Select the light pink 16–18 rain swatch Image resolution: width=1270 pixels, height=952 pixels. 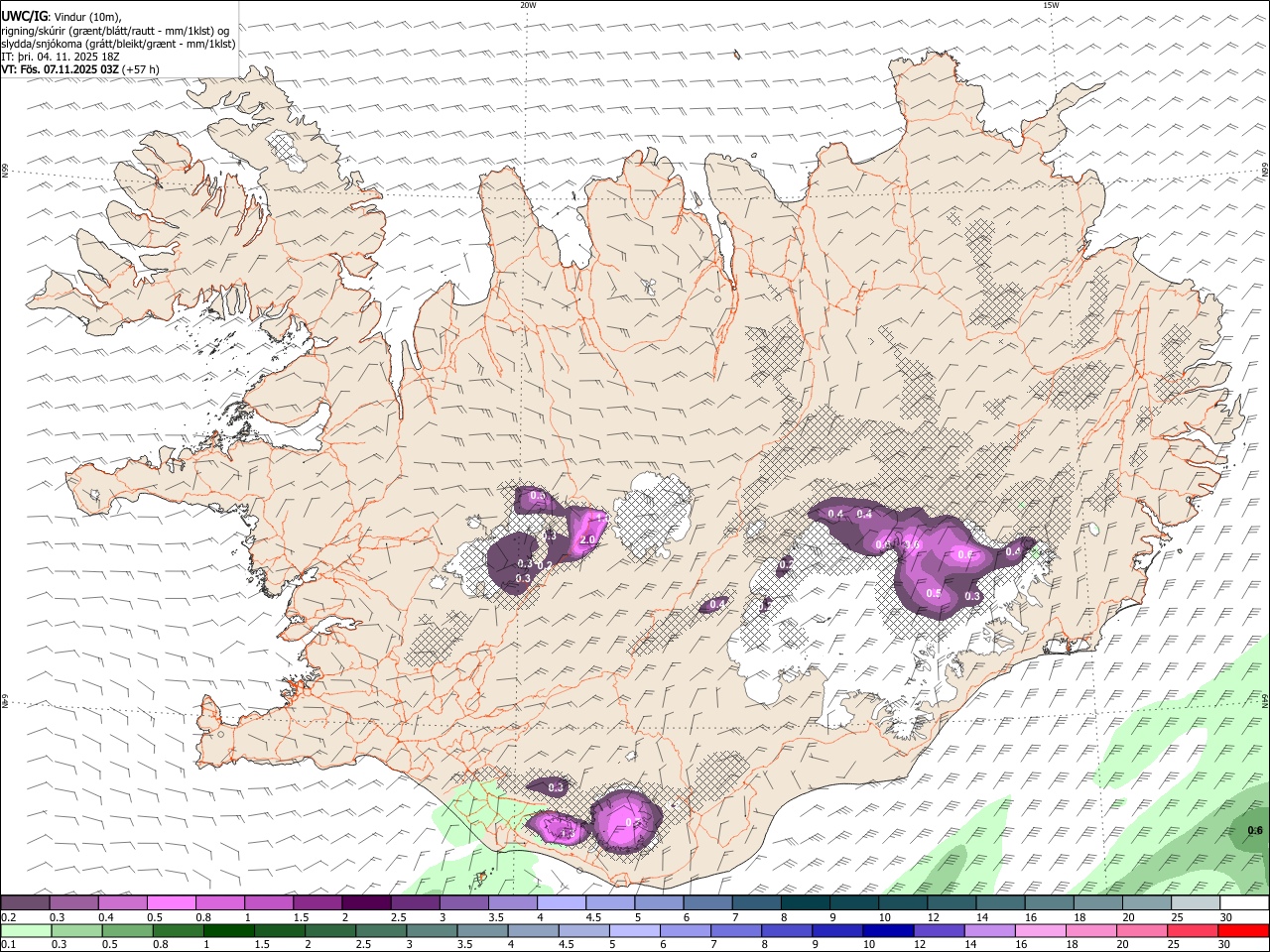(1040, 931)
